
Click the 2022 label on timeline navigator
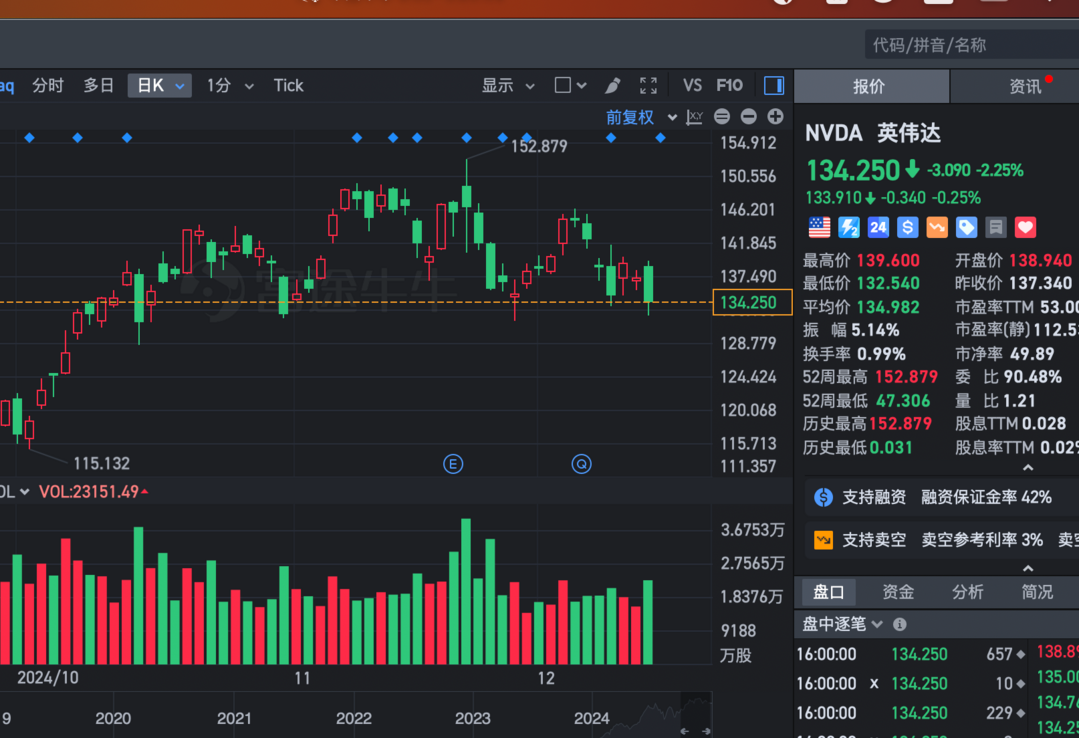coord(354,719)
